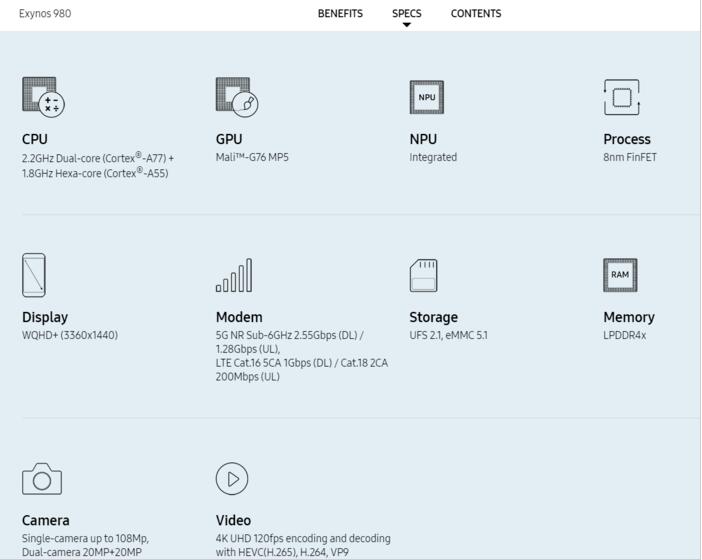Click the Modem heading text
702x560 pixels.
coord(239,317)
